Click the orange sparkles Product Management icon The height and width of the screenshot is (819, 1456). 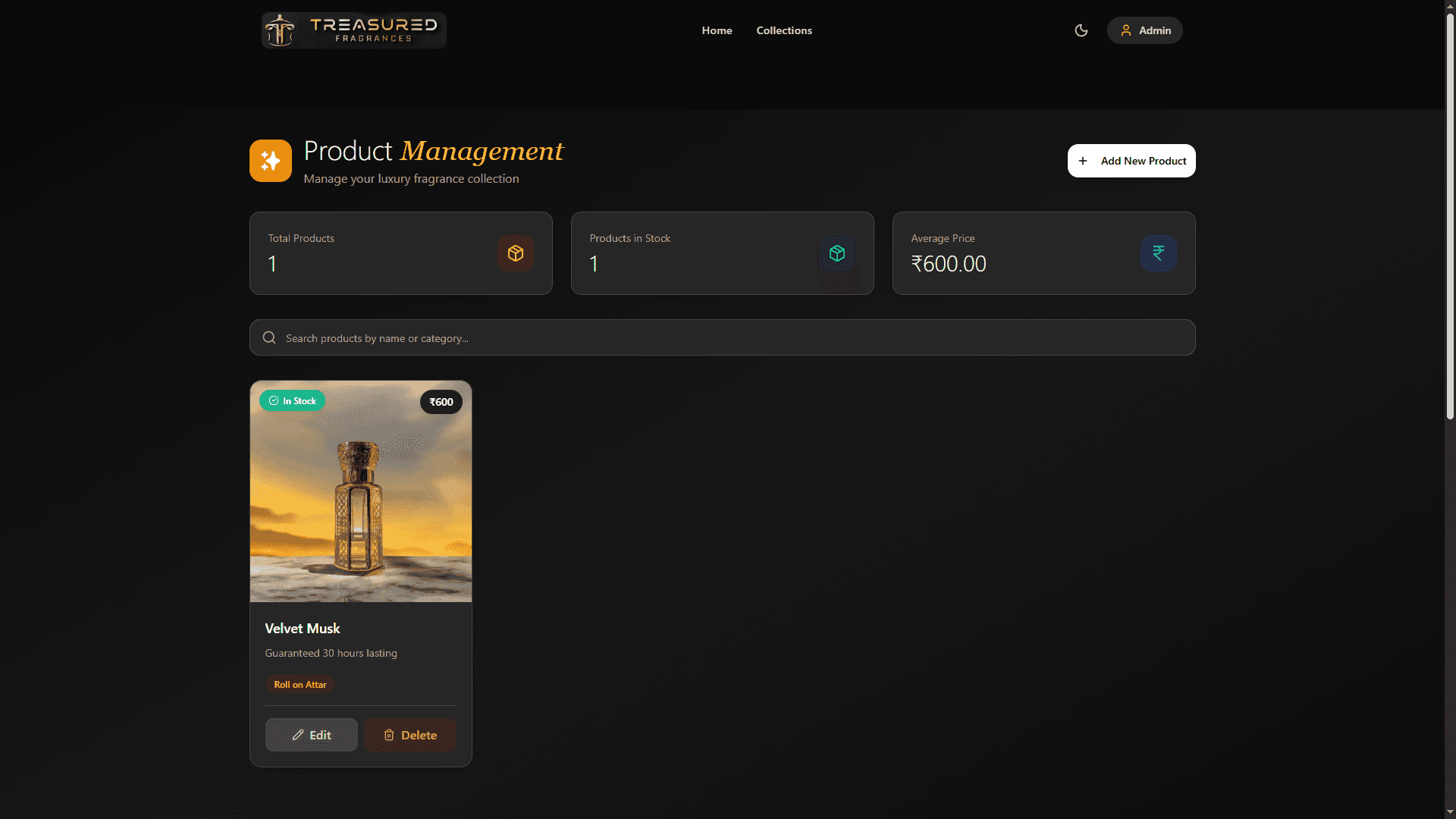pyautogui.click(x=271, y=161)
